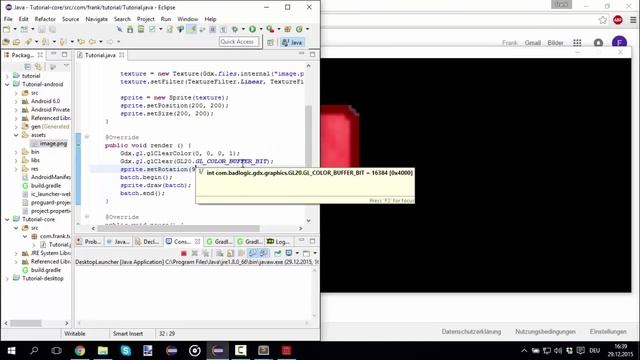640x360 pixels.
Task: Expand Android 6.0 library node
Action: click(x=16, y=101)
